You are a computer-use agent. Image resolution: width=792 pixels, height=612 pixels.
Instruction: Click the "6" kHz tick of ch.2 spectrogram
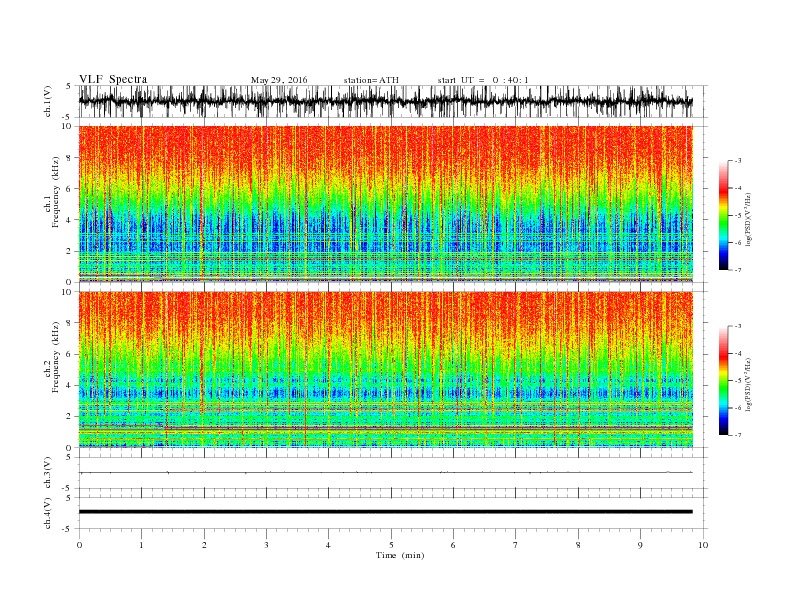pyautogui.click(x=69, y=354)
